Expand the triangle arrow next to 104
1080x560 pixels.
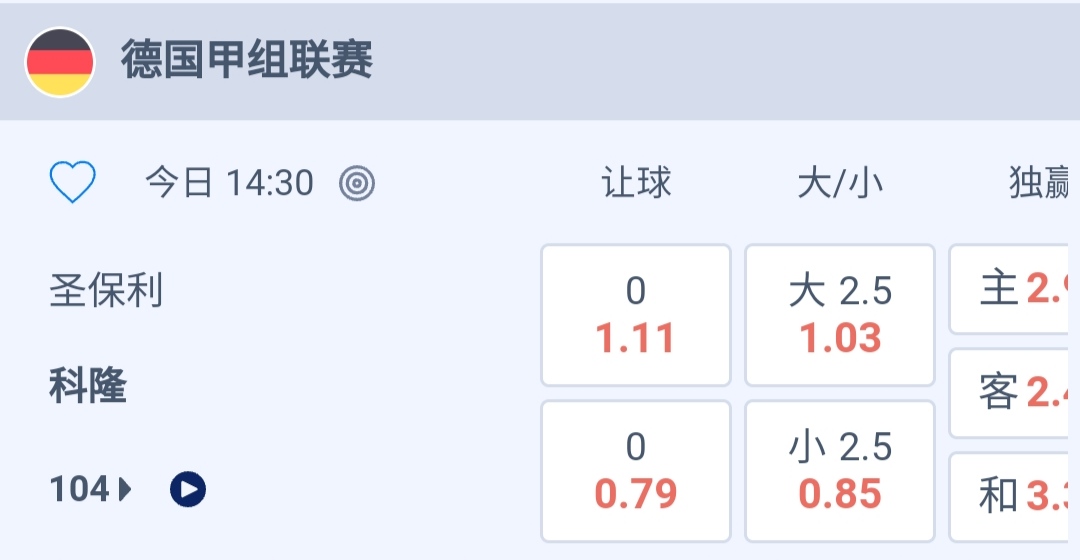tap(125, 489)
